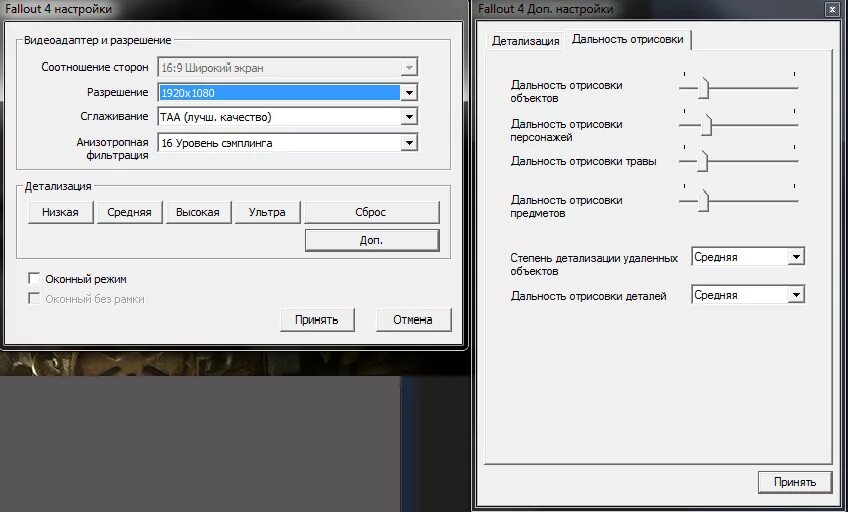This screenshot has height=512, width=848.
Task: Select the Средняя detail preset button
Action: (x=129, y=212)
